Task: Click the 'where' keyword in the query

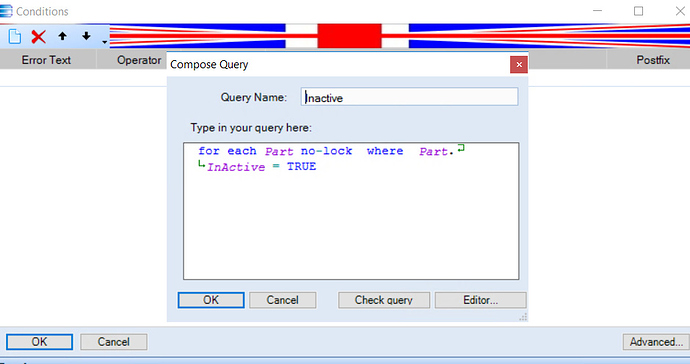Action: coord(385,151)
